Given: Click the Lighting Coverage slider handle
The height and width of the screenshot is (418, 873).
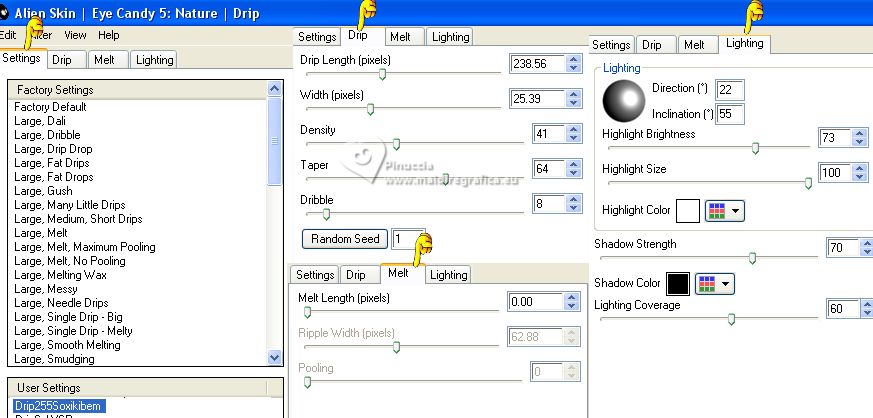Looking at the screenshot, I should [x=732, y=319].
